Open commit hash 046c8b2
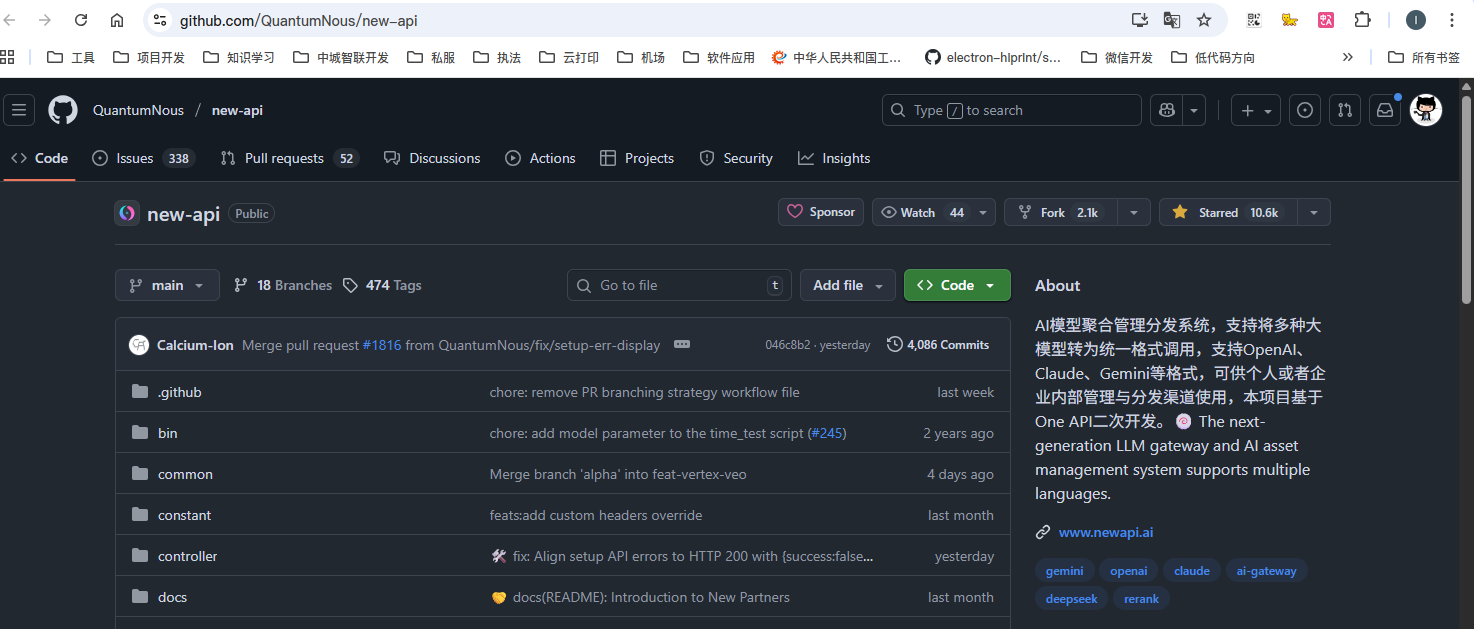The width and height of the screenshot is (1474, 629). pyautogui.click(x=789, y=345)
